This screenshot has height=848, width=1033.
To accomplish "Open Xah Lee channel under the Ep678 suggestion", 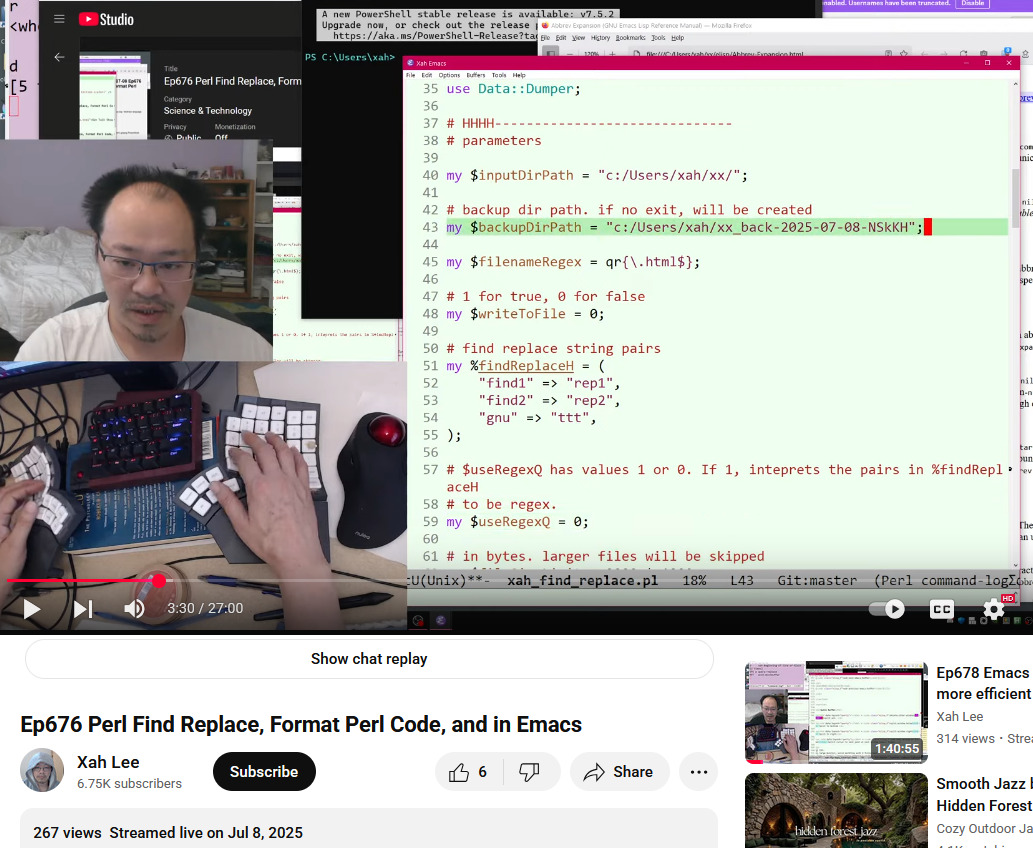I will [959, 716].
